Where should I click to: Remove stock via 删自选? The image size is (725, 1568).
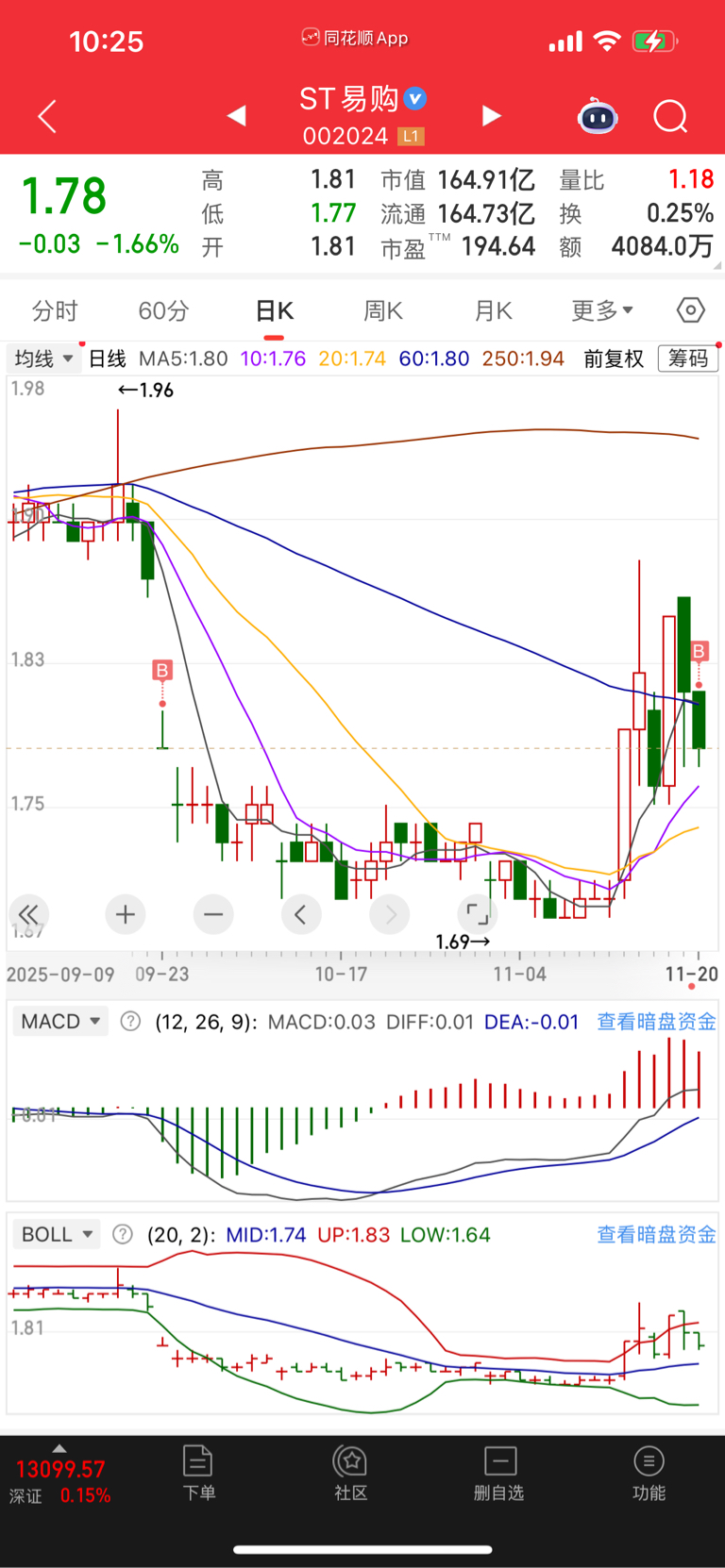[x=499, y=1473]
